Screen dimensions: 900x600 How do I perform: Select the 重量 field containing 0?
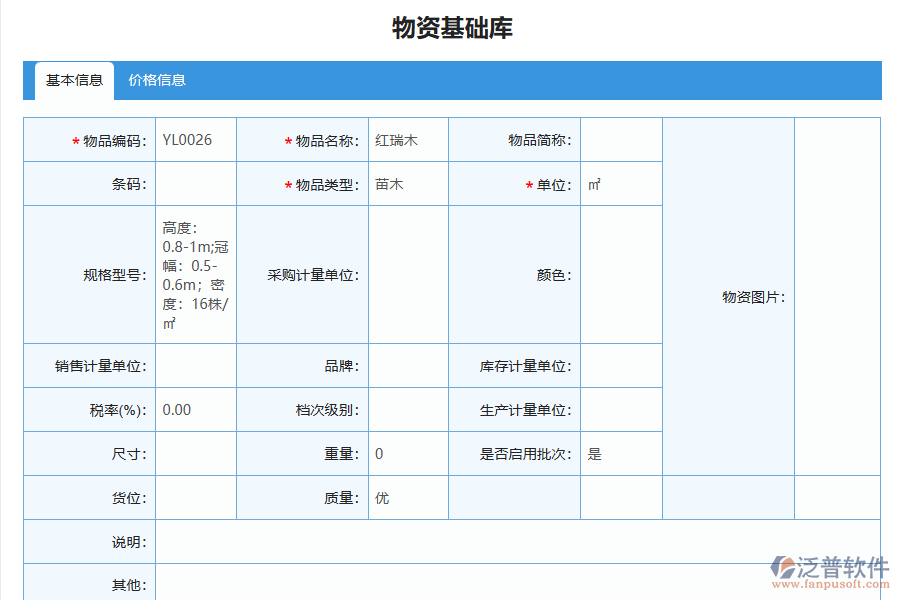pos(408,453)
